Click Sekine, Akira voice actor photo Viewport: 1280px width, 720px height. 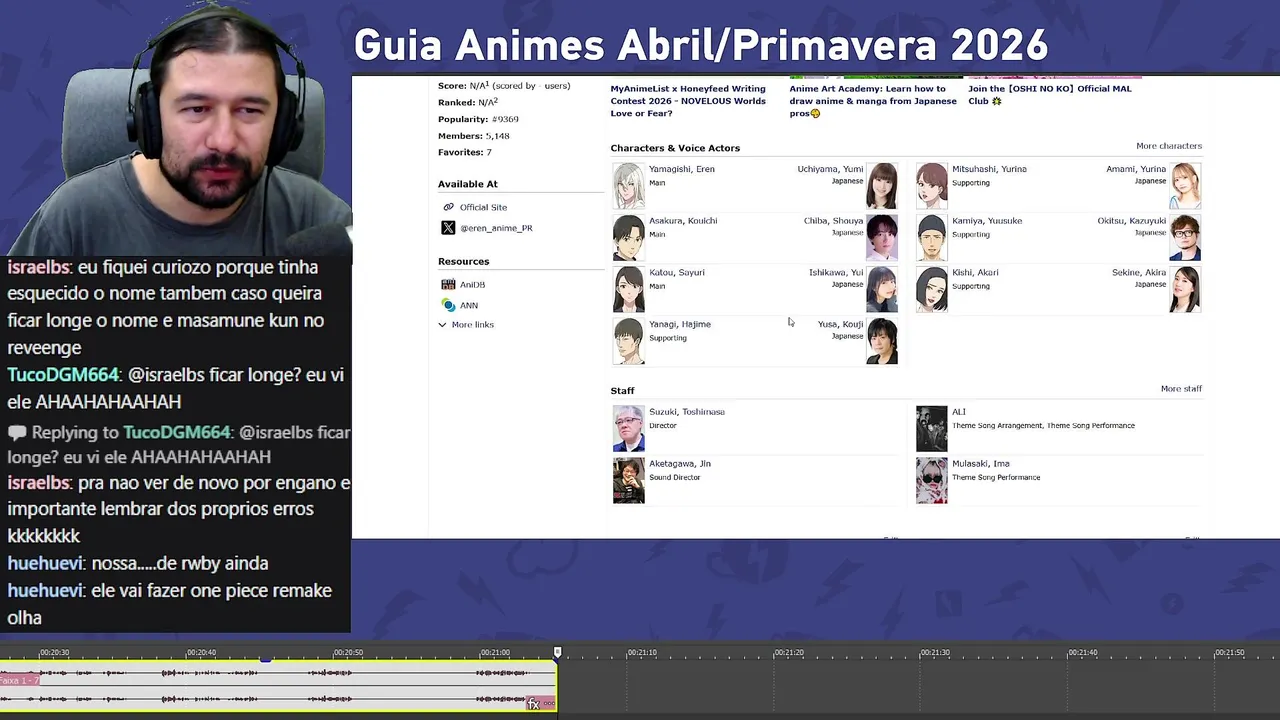[1185, 290]
